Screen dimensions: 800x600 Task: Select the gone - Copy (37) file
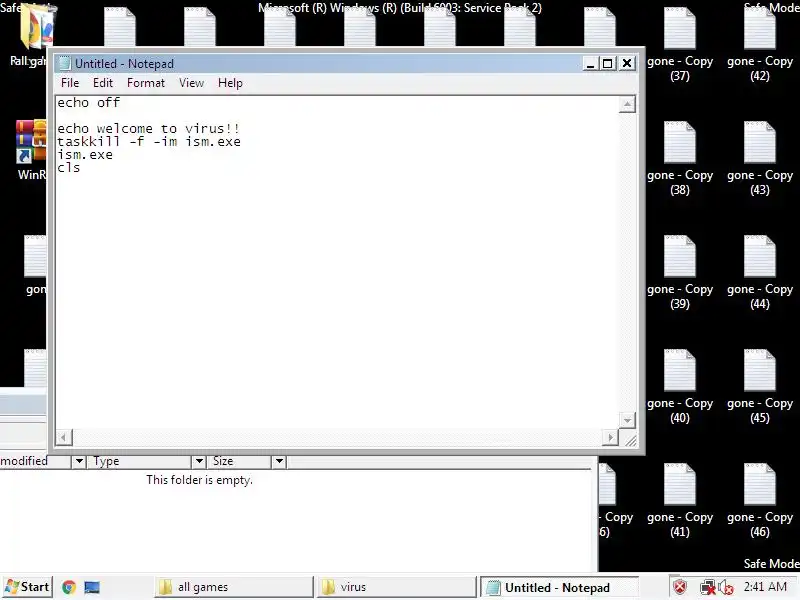680,45
